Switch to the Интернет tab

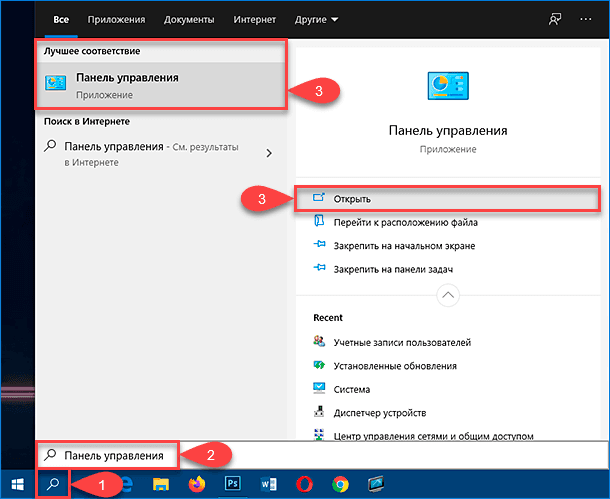254,19
